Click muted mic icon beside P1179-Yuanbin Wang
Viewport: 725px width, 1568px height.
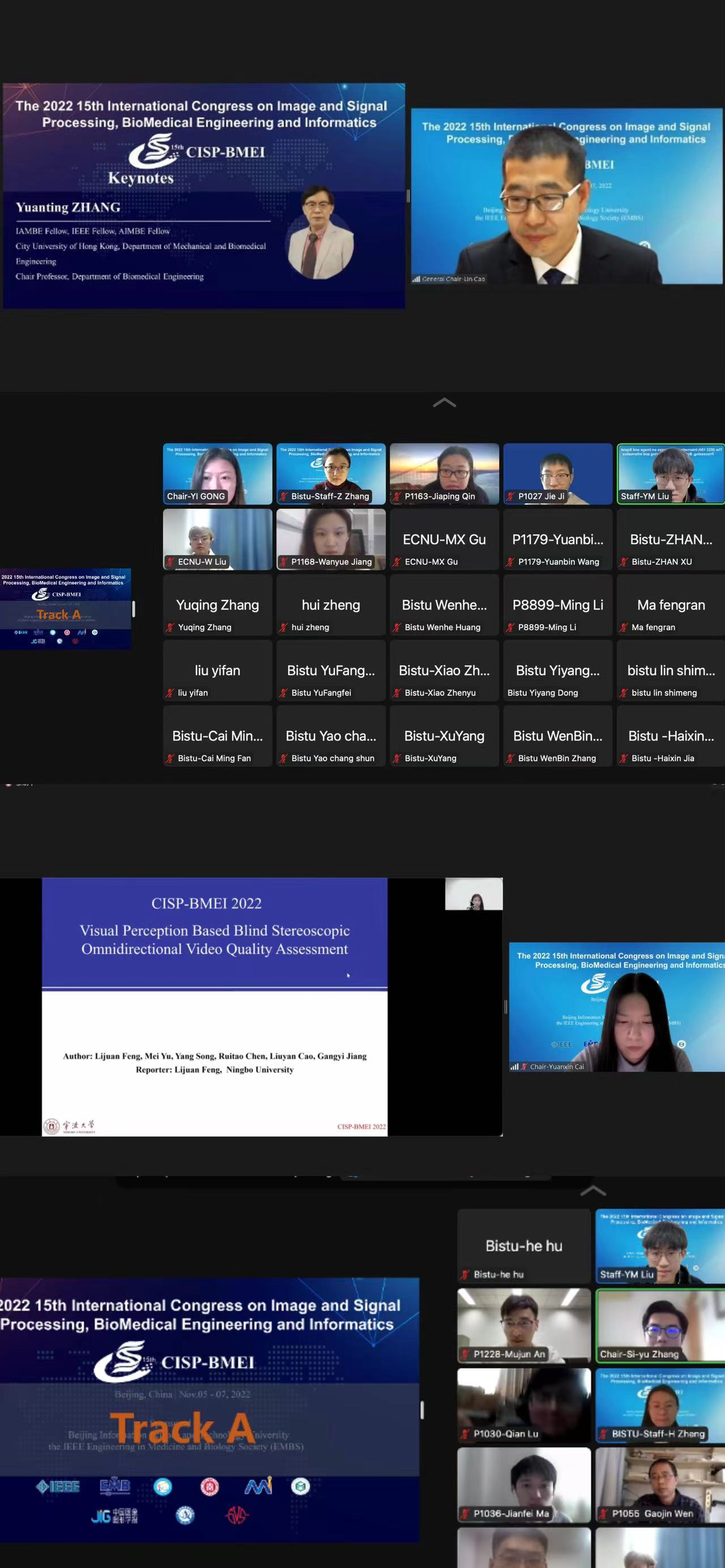(510, 562)
